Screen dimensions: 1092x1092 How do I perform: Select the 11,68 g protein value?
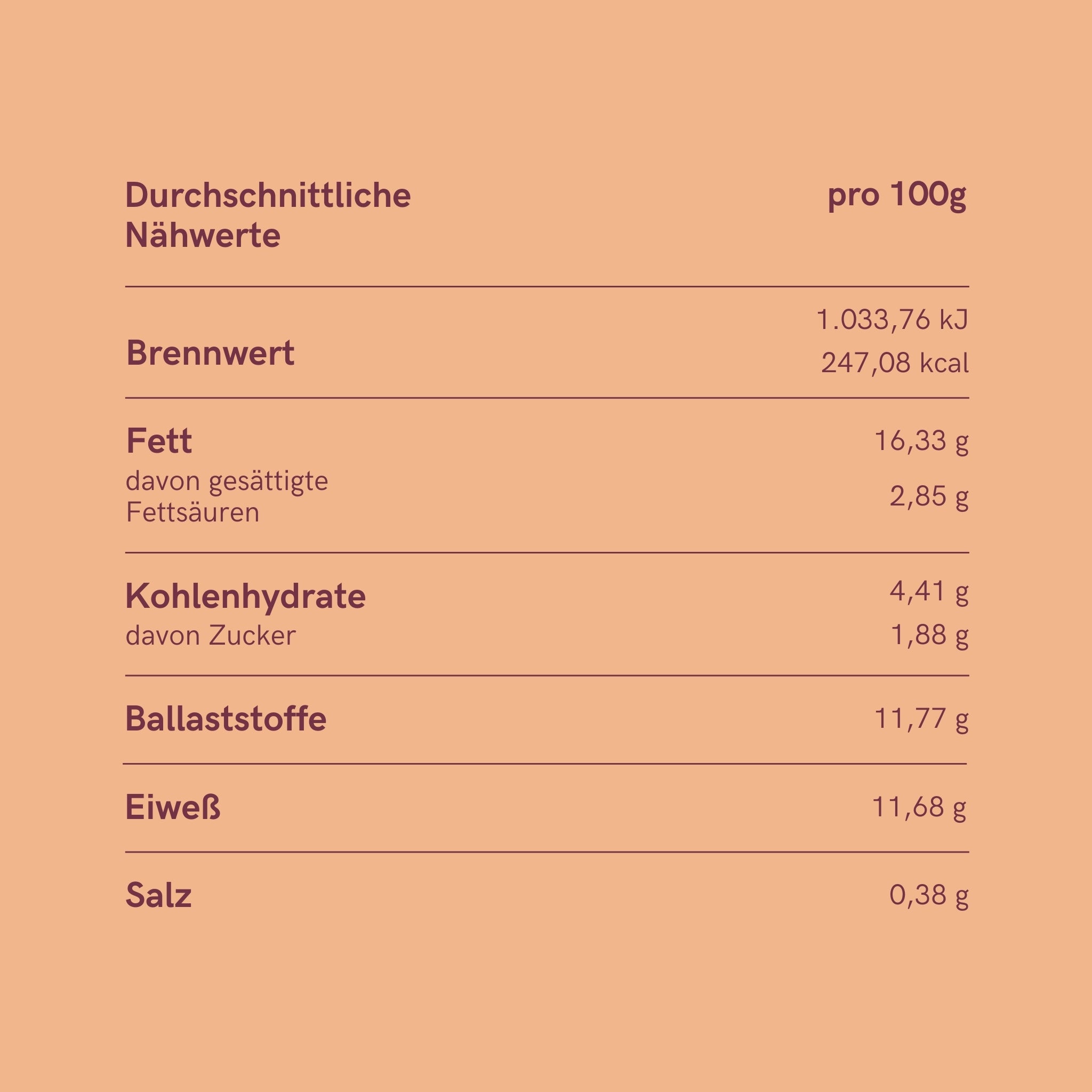pyautogui.click(x=919, y=807)
